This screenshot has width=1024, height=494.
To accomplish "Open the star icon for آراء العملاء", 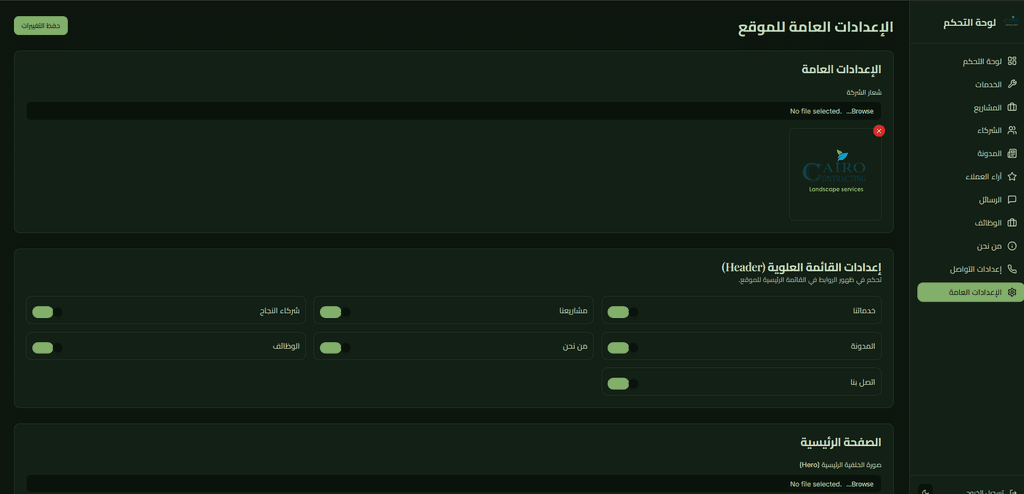I will 1012,176.
